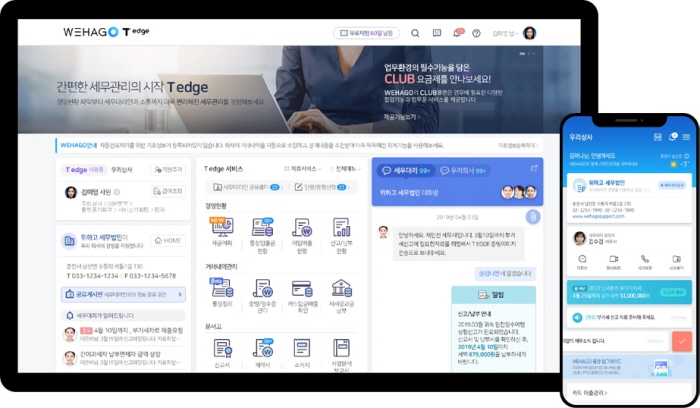The image size is (700, 408).
Task: Click the 급여조회 button
Action: (x=168, y=191)
